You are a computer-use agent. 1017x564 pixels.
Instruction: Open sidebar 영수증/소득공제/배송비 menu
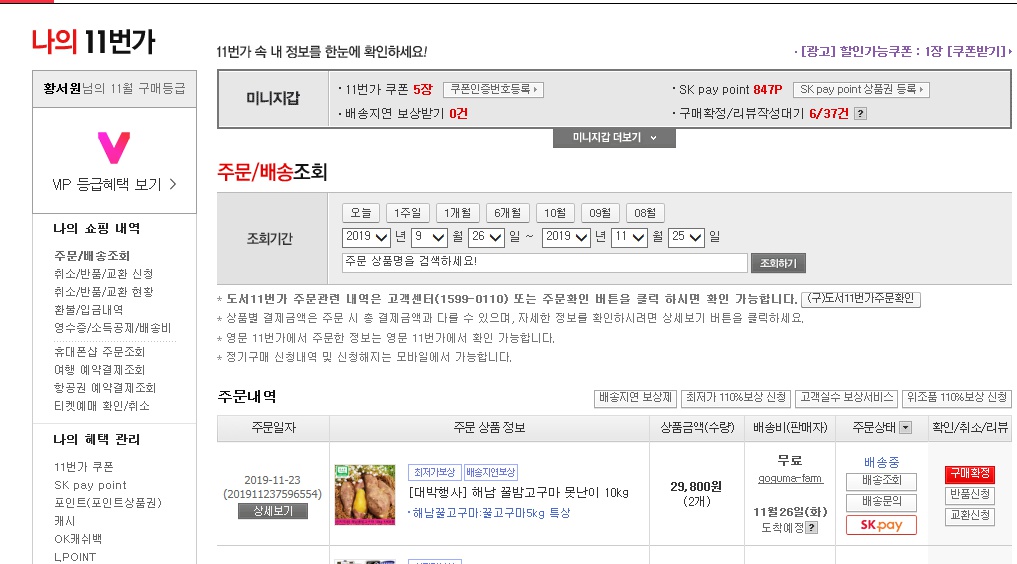(112, 329)
